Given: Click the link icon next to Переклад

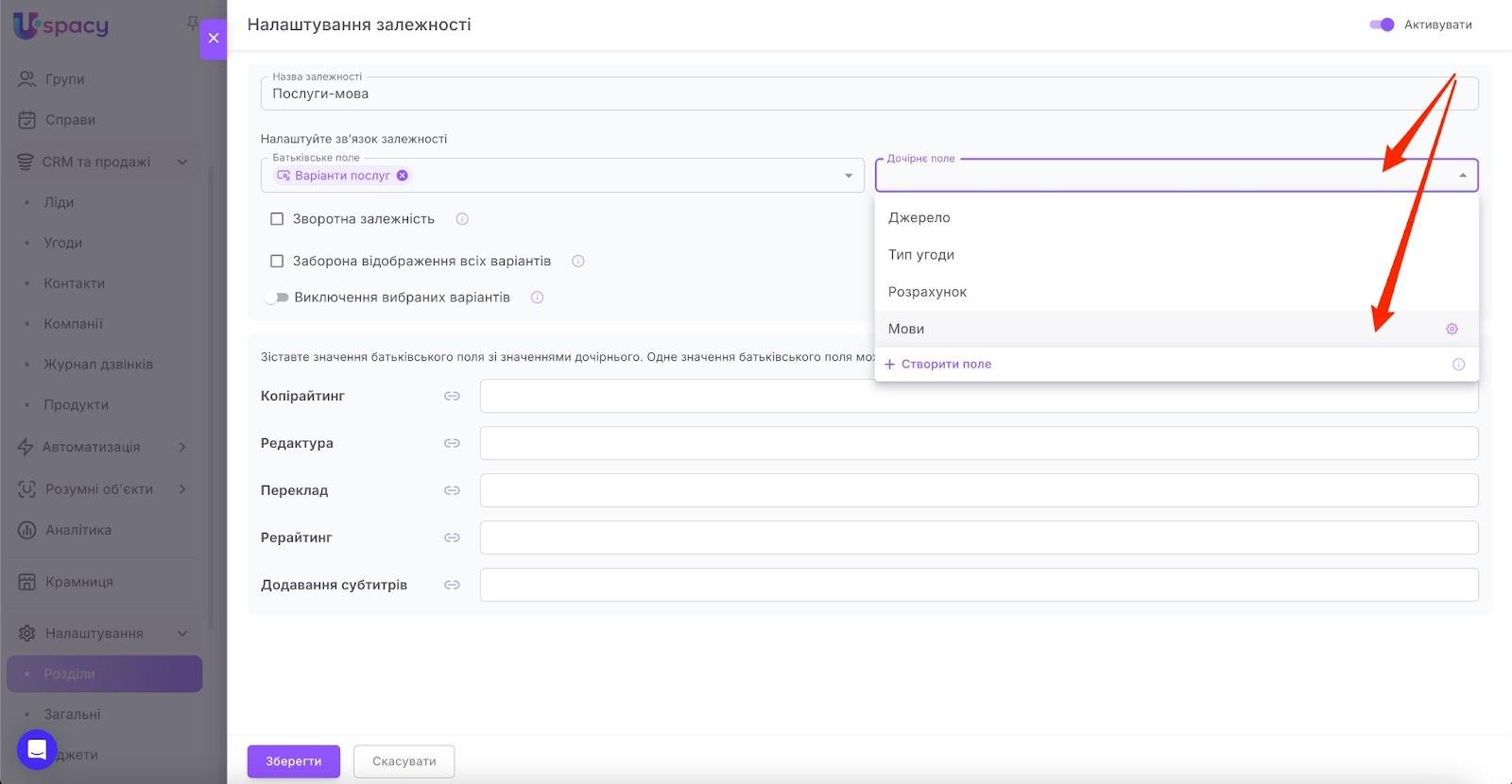Looking at the screenshot, I should pyautogui.click(x=452, y=490).
